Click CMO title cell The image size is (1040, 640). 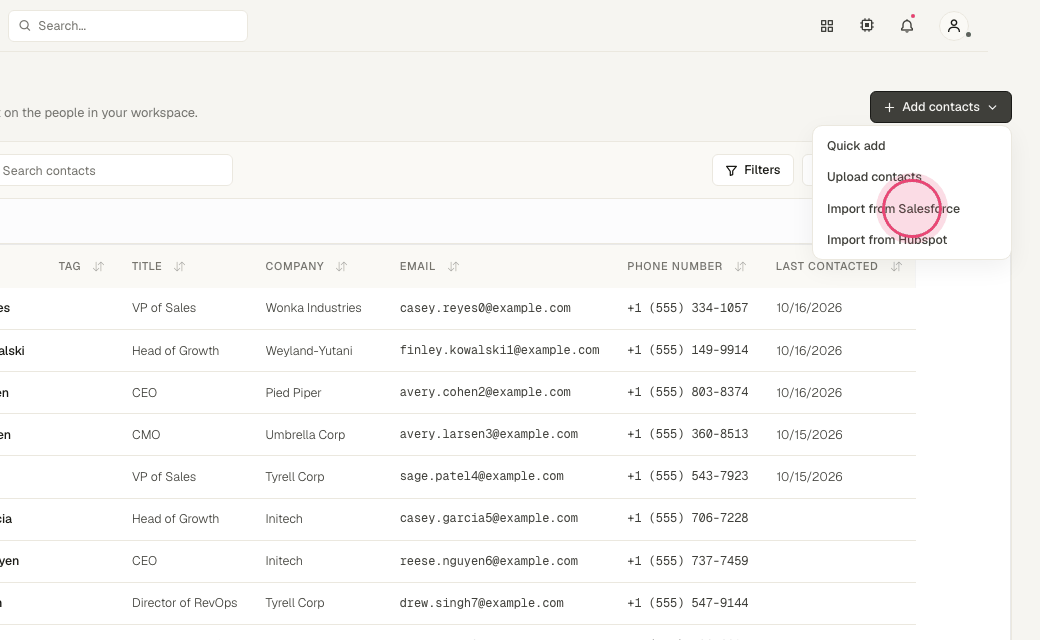pyautogui.click(x=146, y=435)
